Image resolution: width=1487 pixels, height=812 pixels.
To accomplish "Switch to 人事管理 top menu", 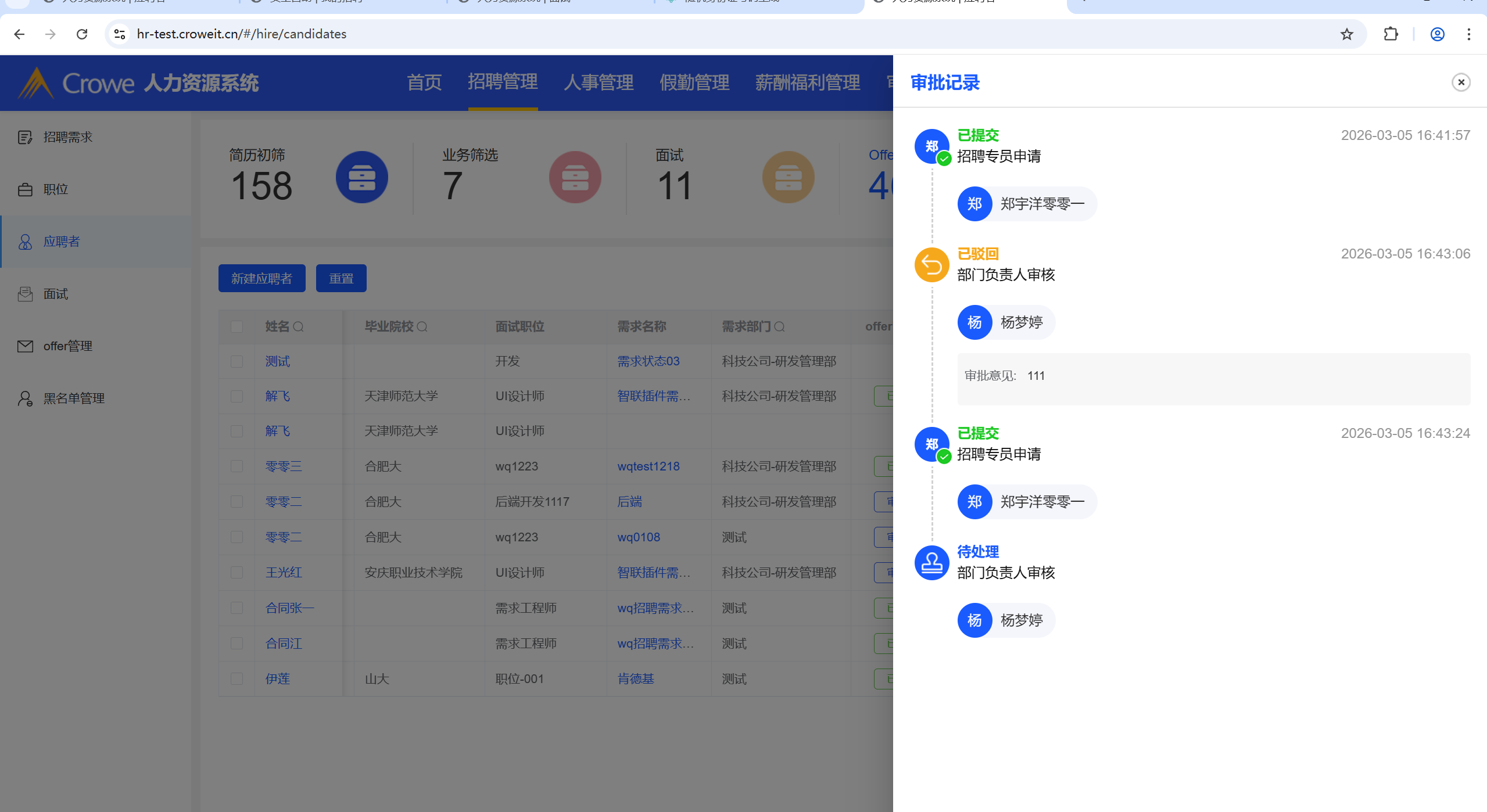I will click(599, 82).
